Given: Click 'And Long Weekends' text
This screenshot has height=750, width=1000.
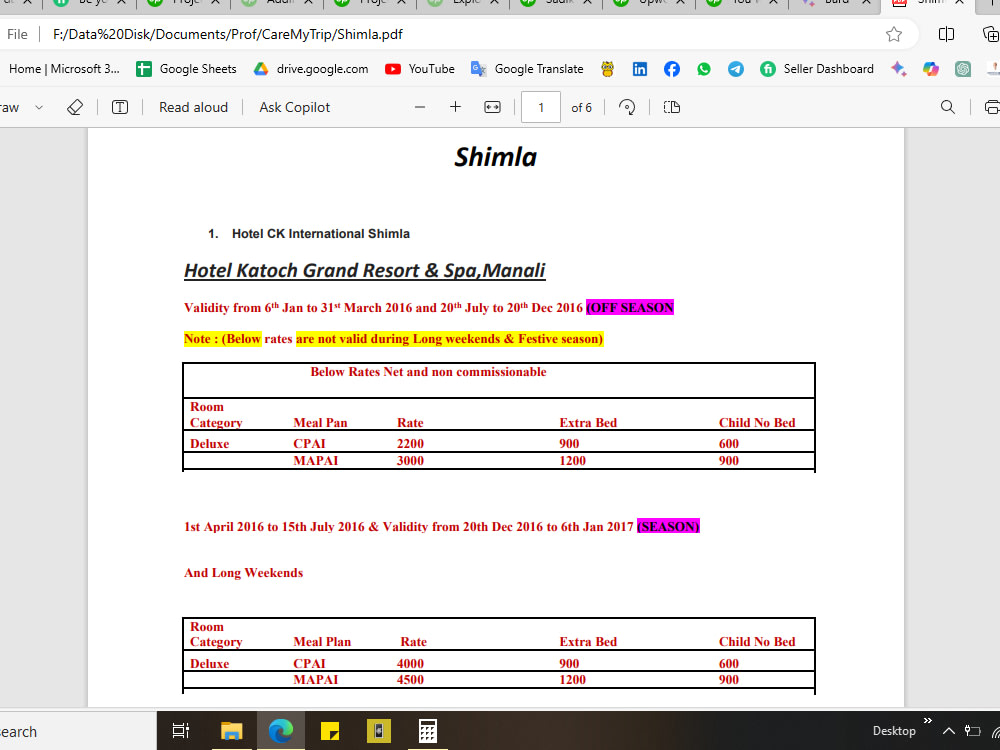Looking at the screenshot, I should 244,573.
